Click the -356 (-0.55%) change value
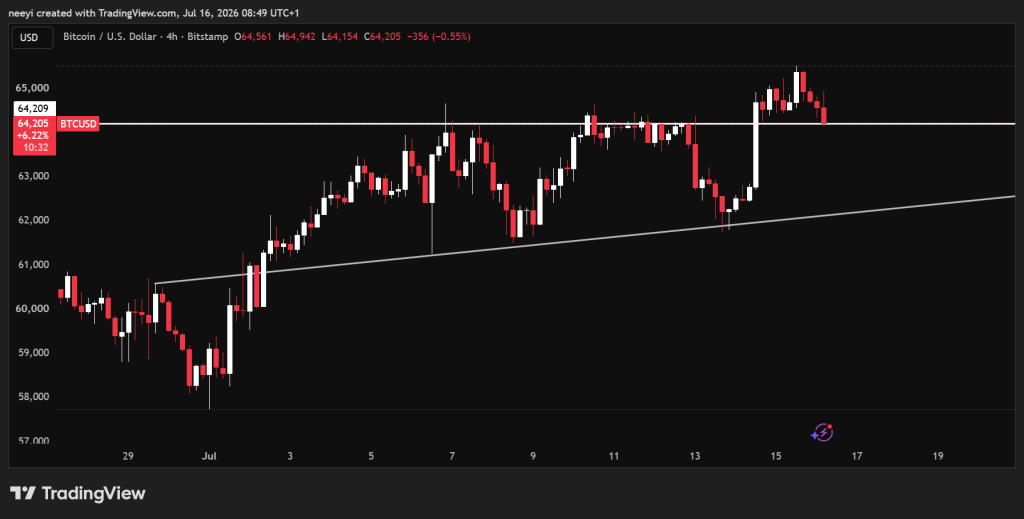 coord(438,37)
